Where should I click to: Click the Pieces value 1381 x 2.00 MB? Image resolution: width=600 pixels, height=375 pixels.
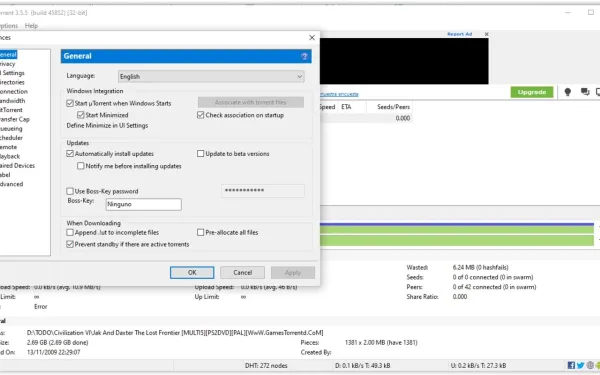pos(381,342)
